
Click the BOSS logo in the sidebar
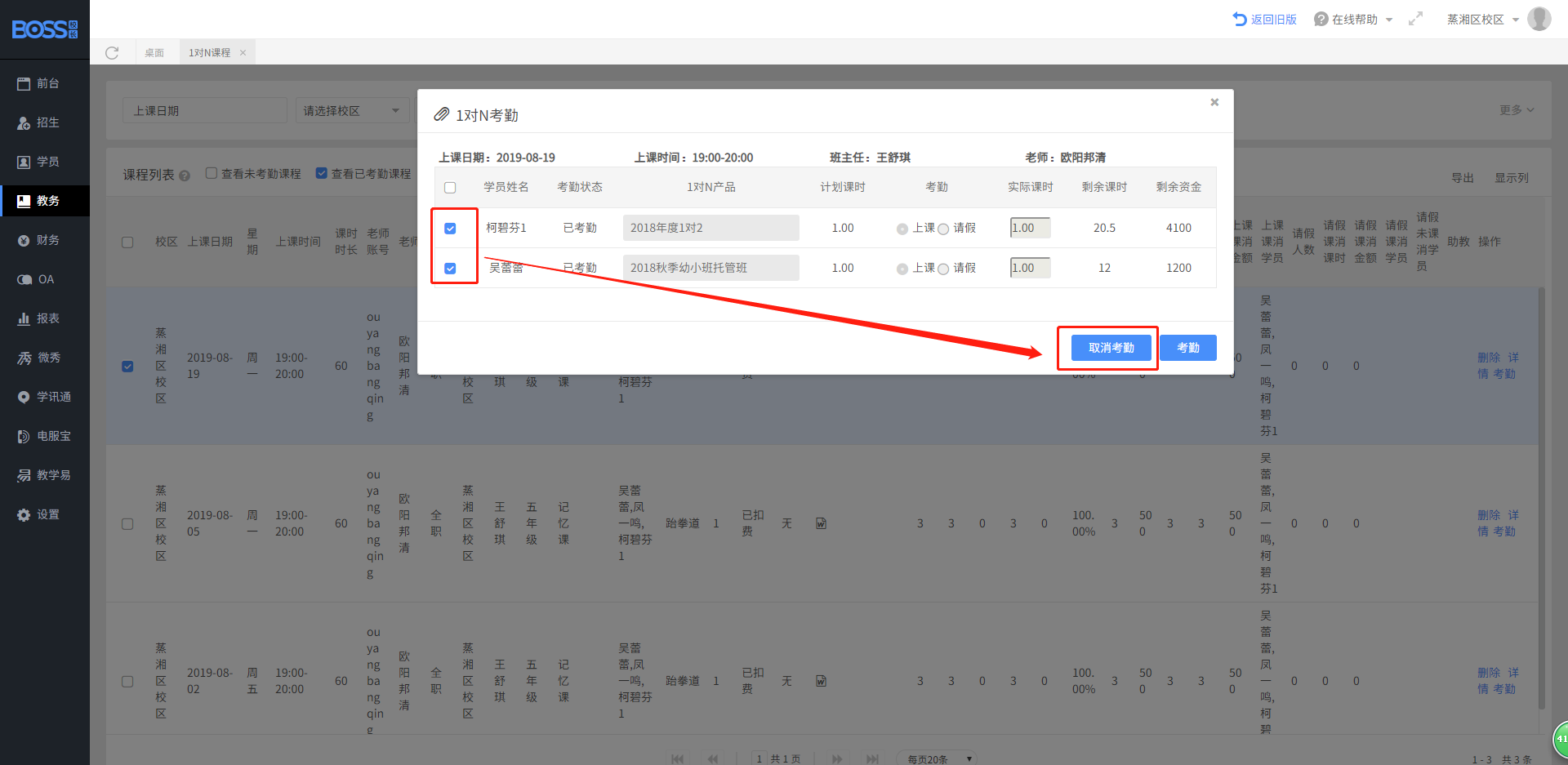pos(45,29)
